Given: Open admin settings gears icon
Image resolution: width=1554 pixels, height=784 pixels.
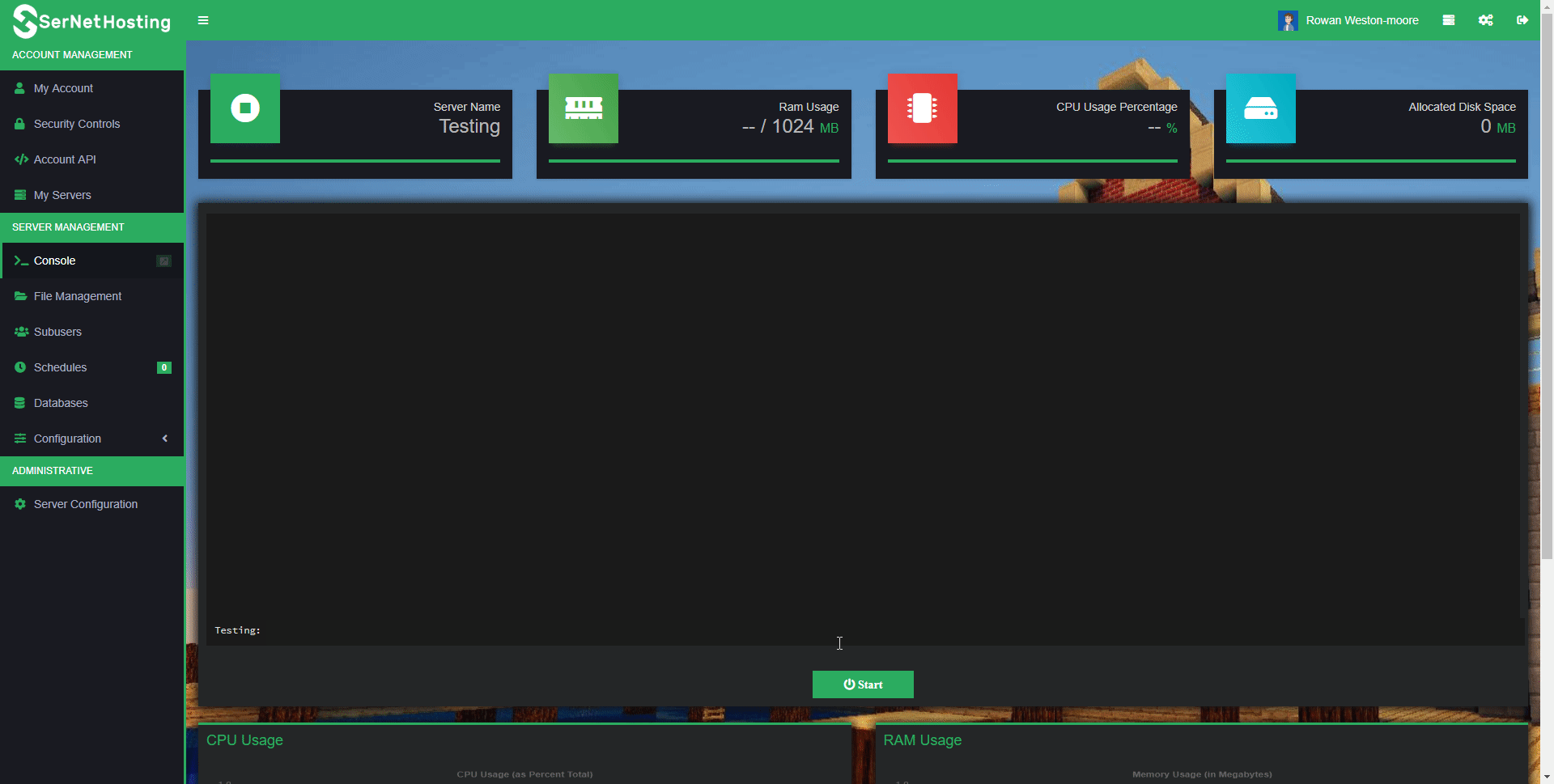Looking at the screenshot, I should [x=1485, y=20].
